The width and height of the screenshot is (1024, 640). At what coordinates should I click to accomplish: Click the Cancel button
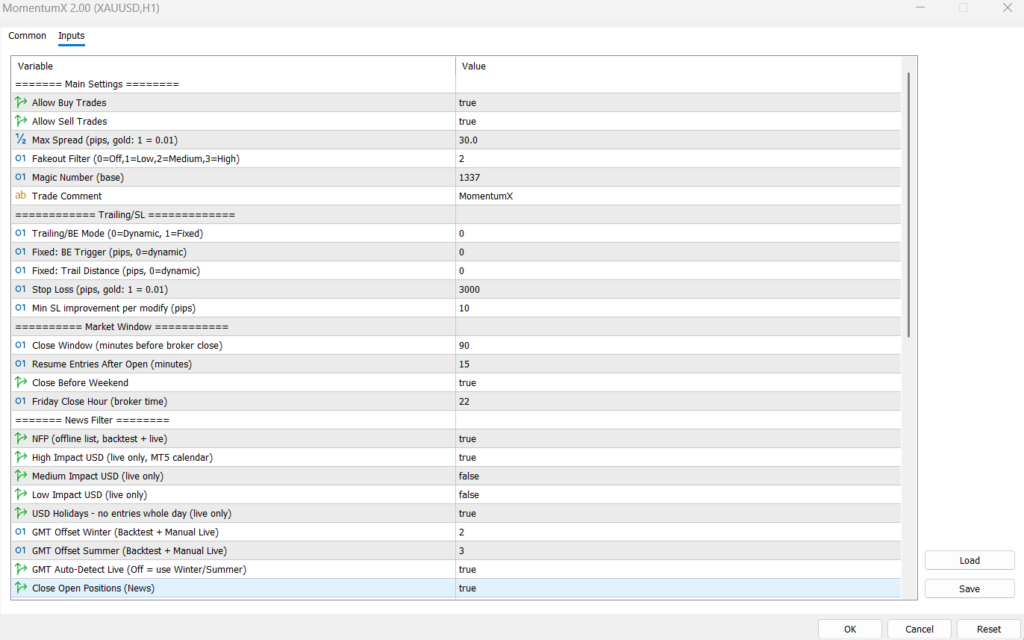[919, 629]
